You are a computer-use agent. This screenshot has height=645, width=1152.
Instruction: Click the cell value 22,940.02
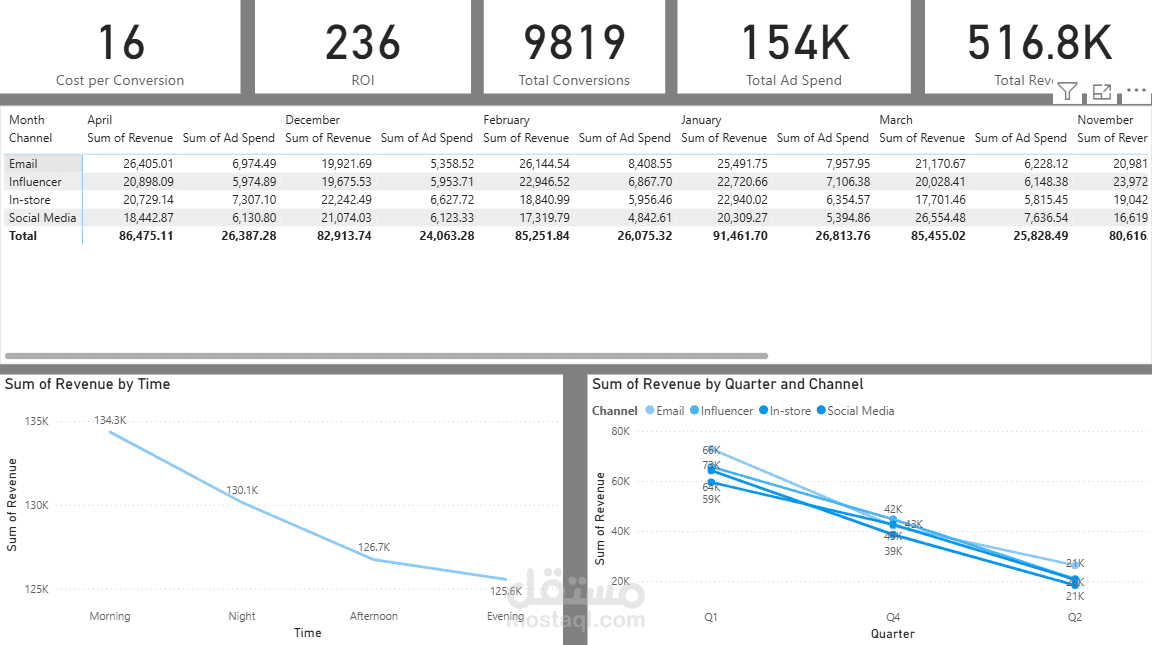click(742, 200)
